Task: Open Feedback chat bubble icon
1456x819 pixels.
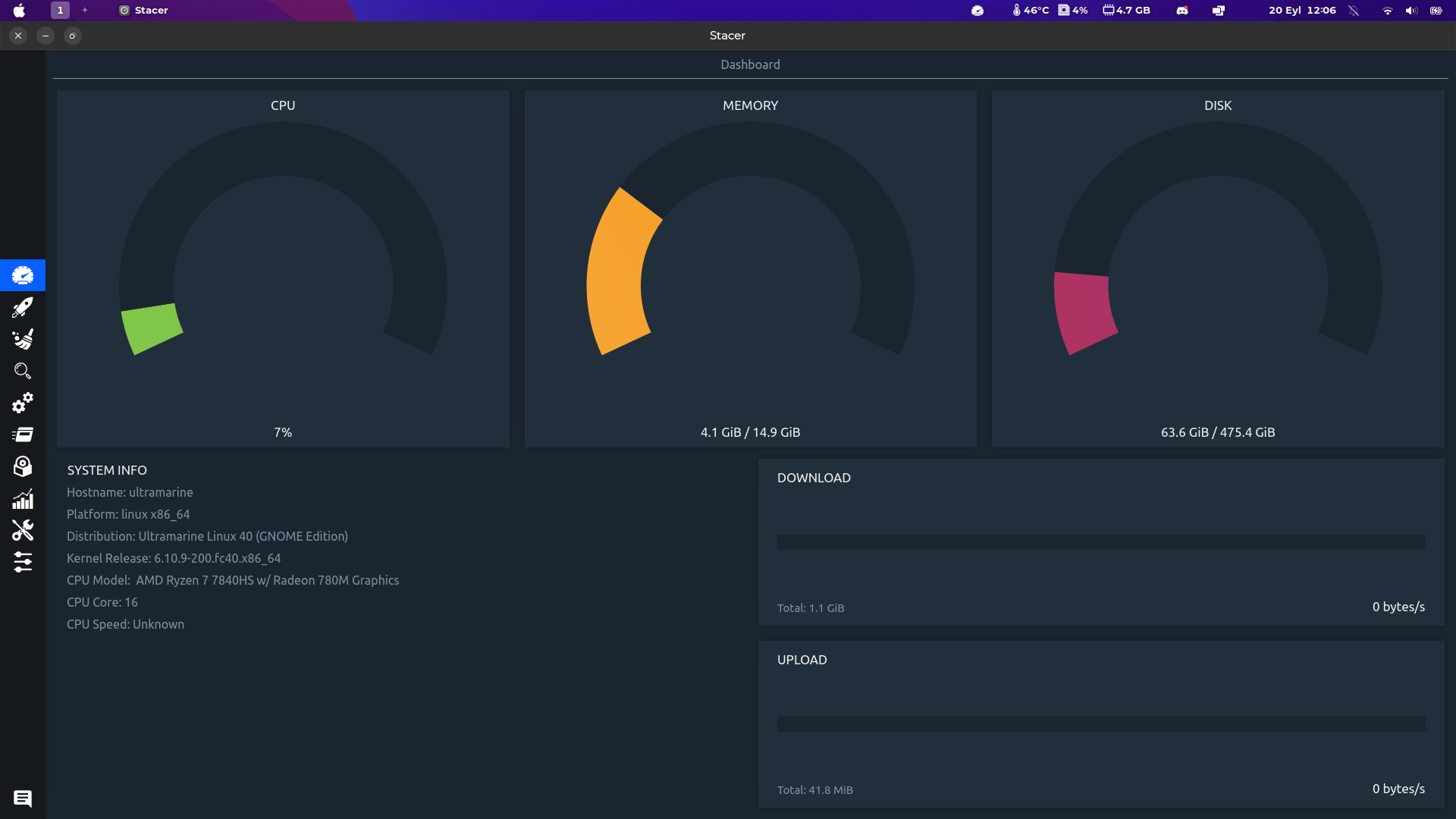Action: pos(23,799)
